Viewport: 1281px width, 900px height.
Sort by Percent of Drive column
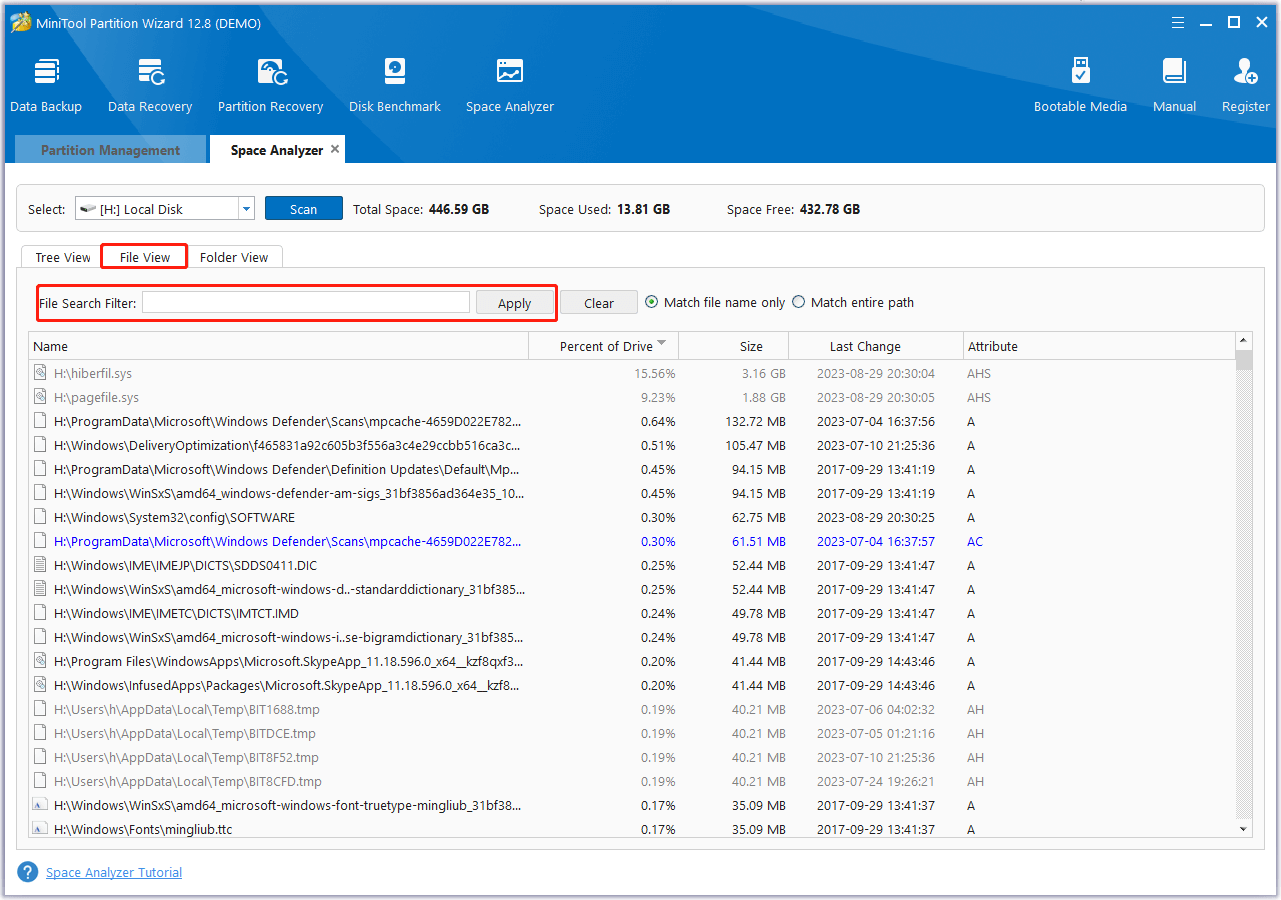pyautogui.click(x=603, y=346)
